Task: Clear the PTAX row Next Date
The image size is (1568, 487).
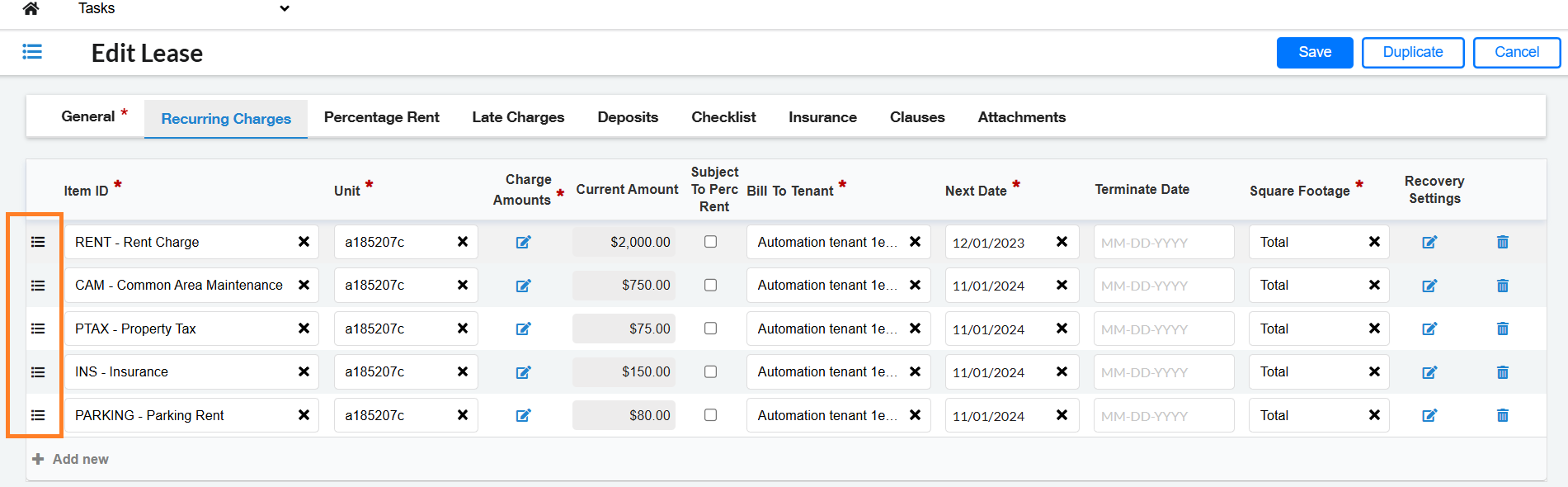Action: (1062, 329)
